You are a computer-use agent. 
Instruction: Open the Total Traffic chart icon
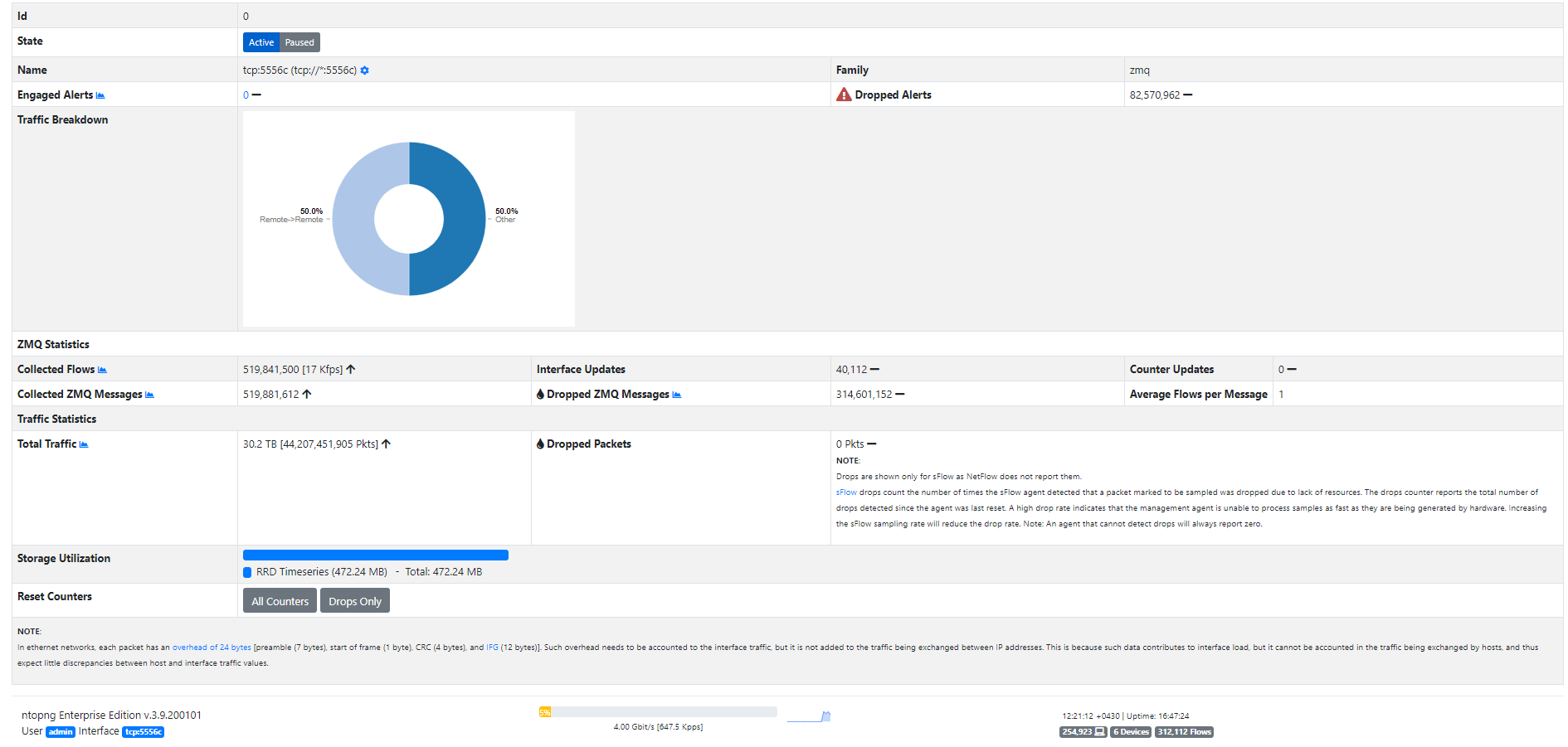(x=84, y=444)
